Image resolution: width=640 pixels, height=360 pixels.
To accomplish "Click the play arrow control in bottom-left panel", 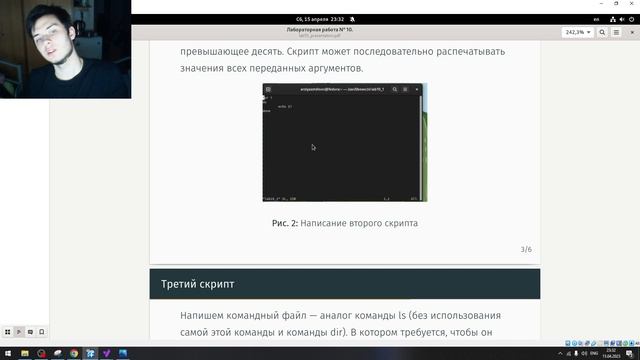I will 19,332.
